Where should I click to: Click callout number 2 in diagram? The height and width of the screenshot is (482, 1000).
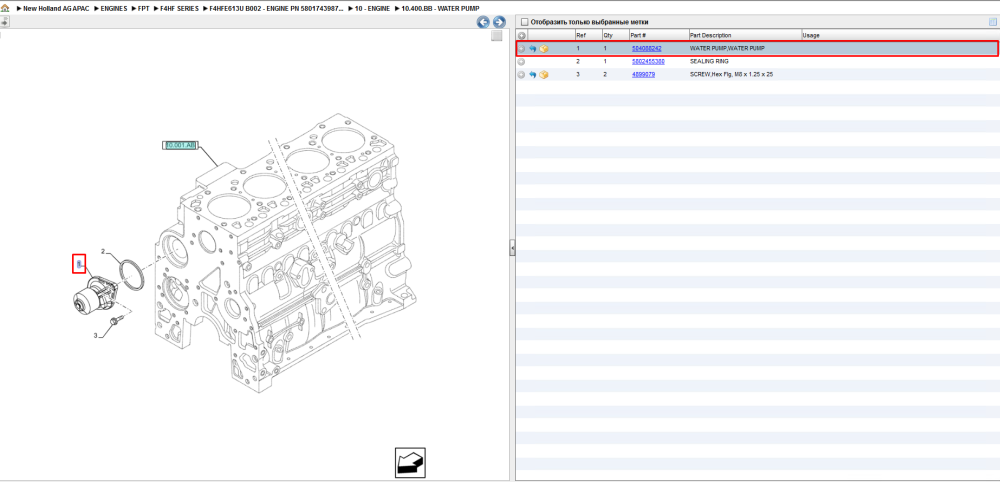(103, 251)
